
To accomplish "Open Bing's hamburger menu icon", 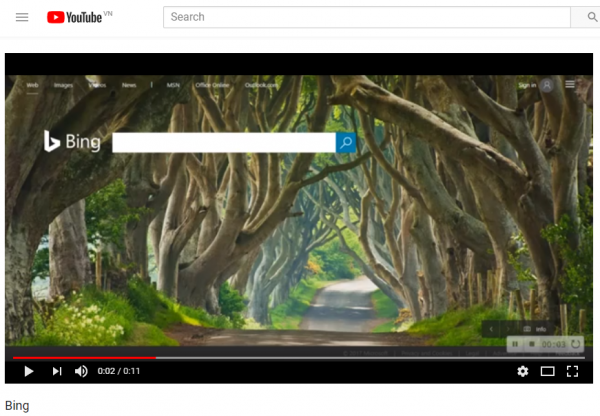I will [570, 84].
